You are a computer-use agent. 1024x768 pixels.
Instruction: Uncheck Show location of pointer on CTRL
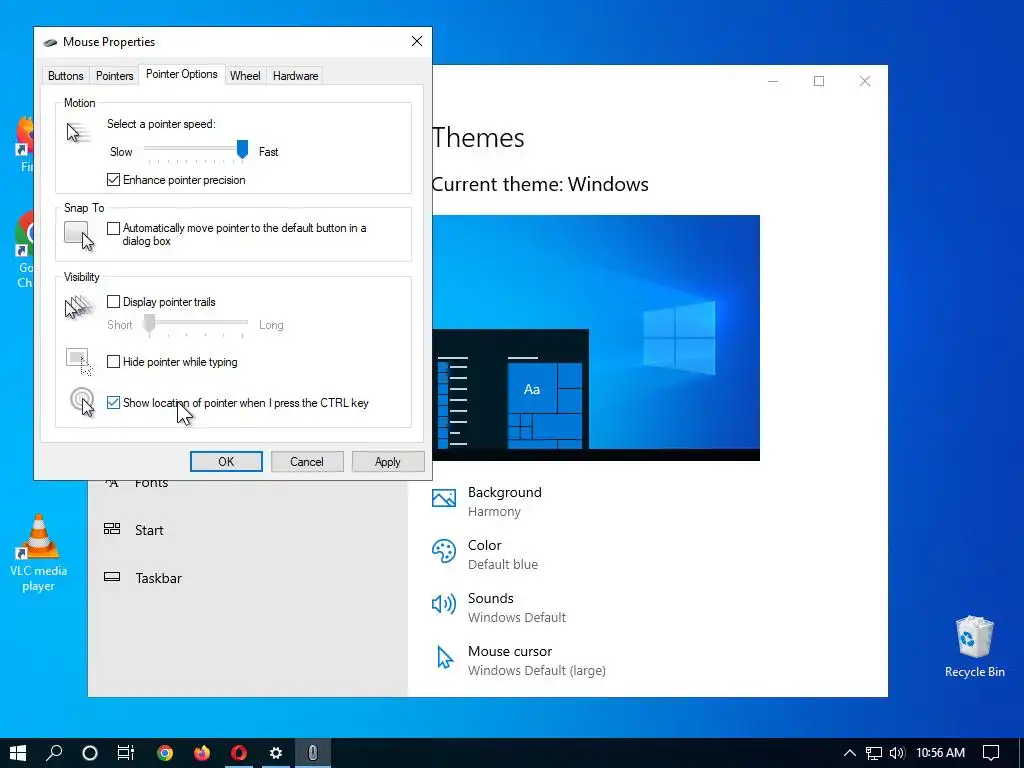pyautogui.click(x=114, y=403)
